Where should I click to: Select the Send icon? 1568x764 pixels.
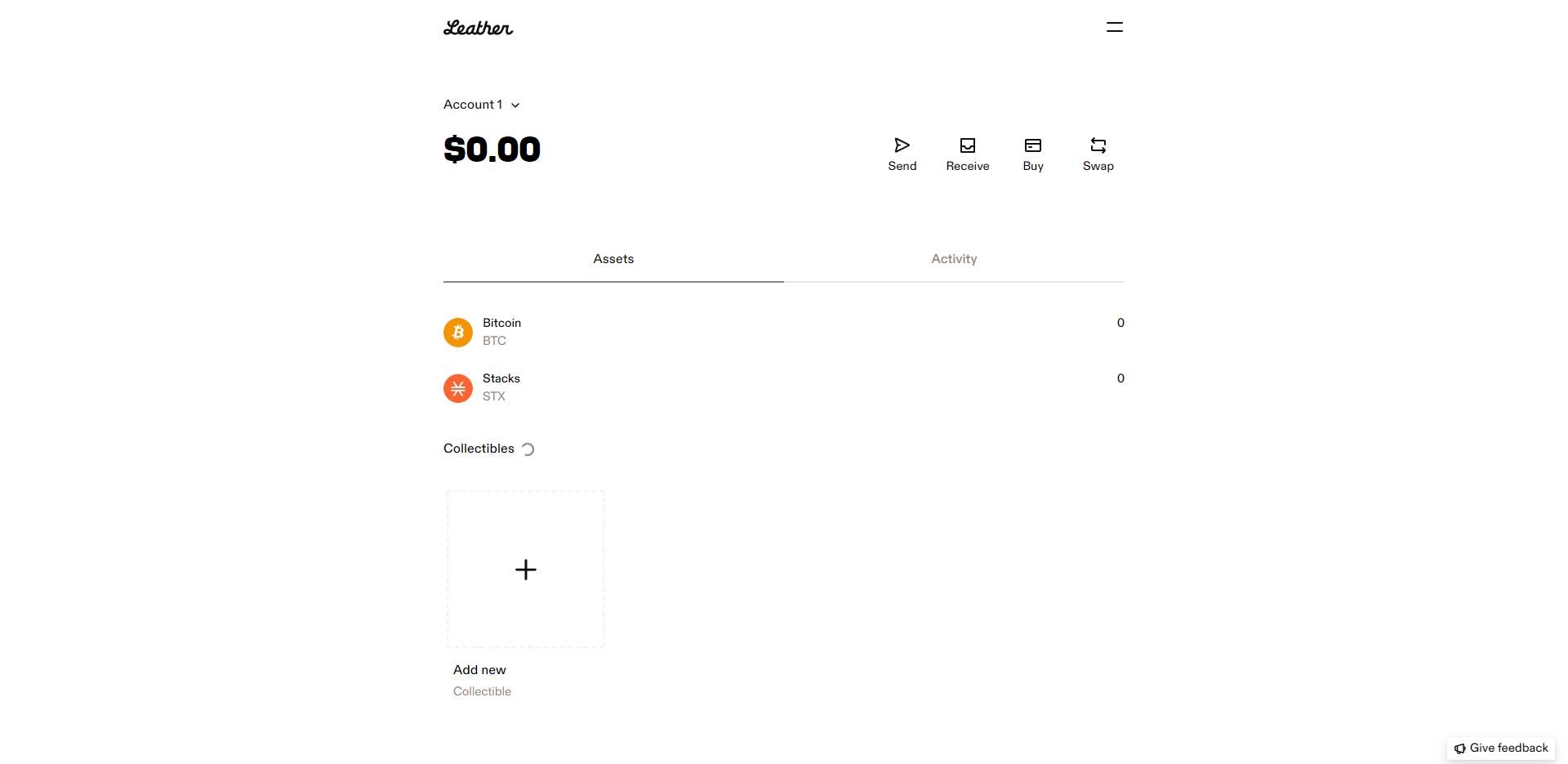point(902,144)
